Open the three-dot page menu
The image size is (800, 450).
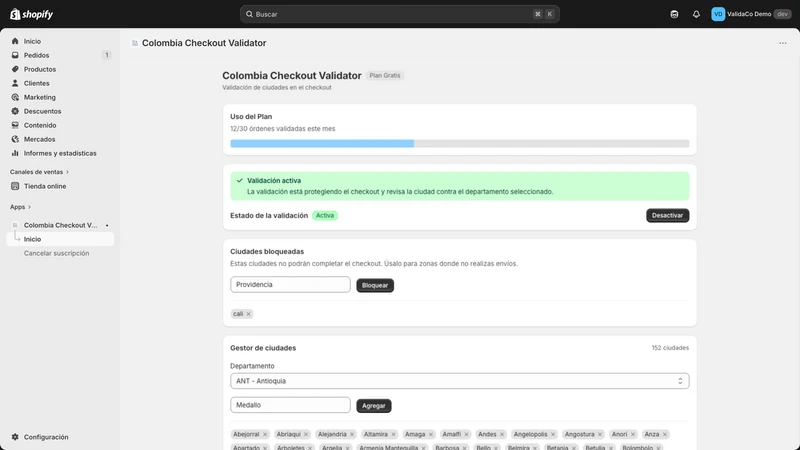783,43
